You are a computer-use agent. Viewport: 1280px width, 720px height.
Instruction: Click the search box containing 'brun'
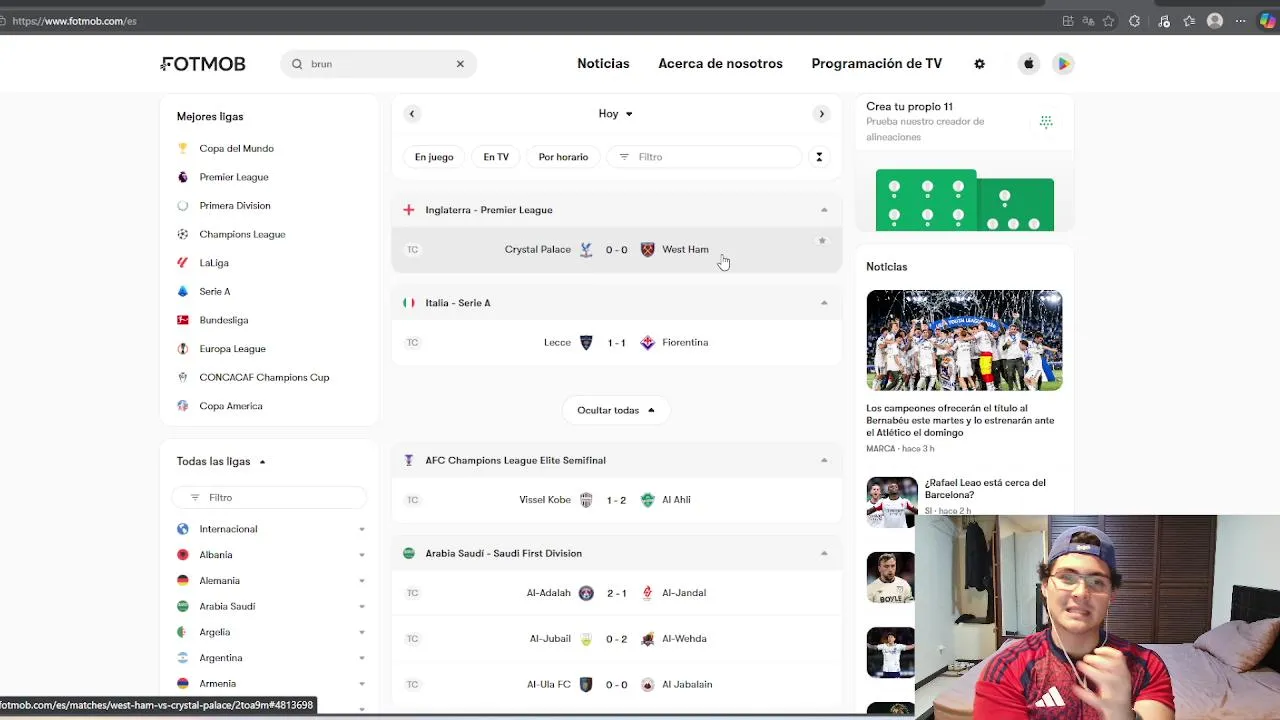pyautogui.click(x=379, y=64)
